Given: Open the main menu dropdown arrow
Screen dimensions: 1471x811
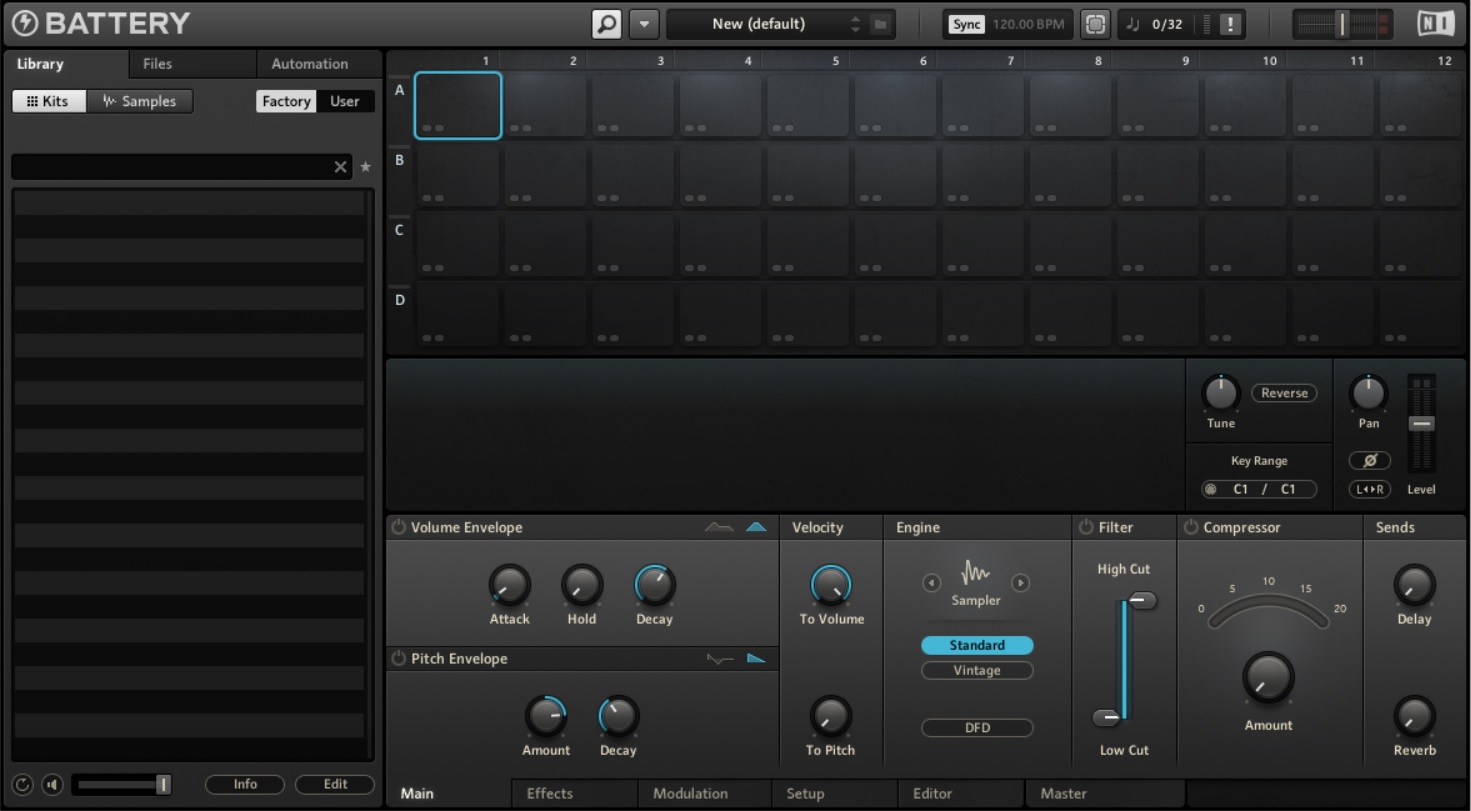Looking at the screenshot, I should pos(644,23).
